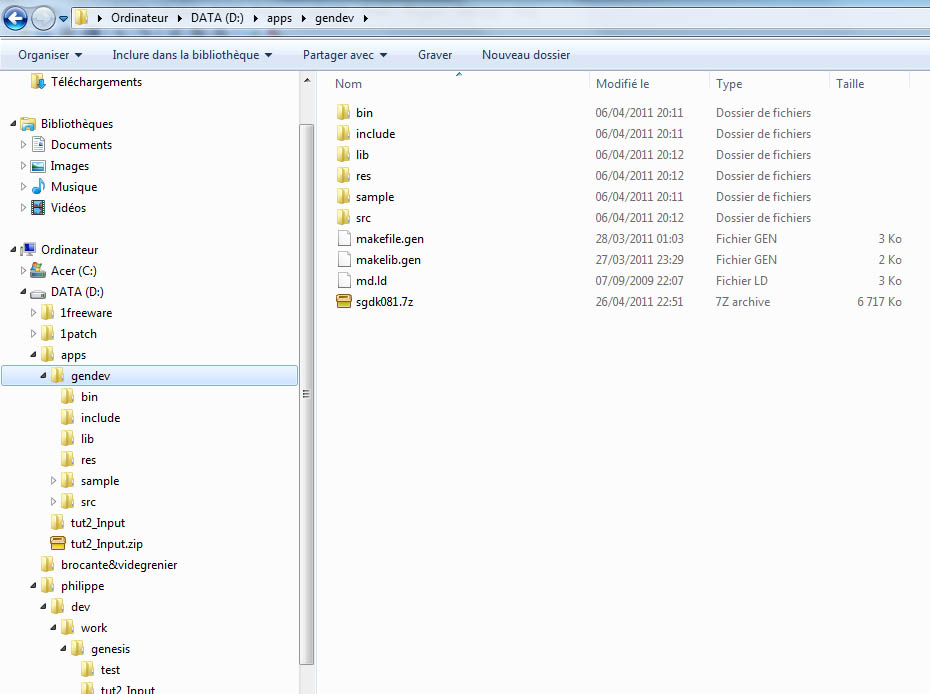Collapse the gendev tree node
The height and width of the screenshot is (694, 930).
43,376
